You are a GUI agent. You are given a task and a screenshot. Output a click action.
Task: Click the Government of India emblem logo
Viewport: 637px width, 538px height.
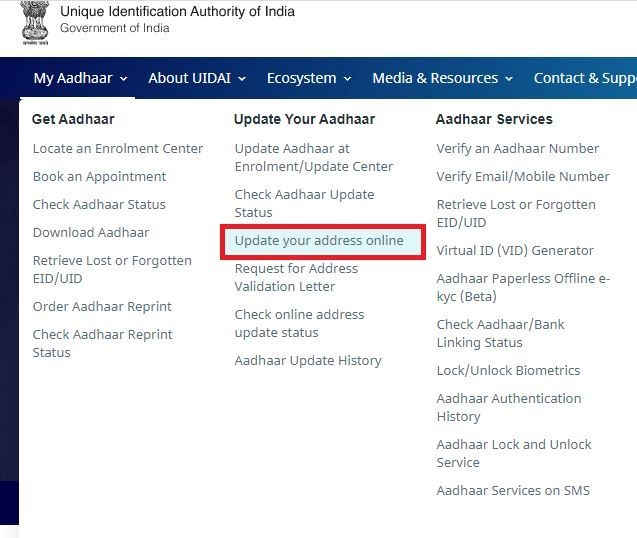[35, 21]
